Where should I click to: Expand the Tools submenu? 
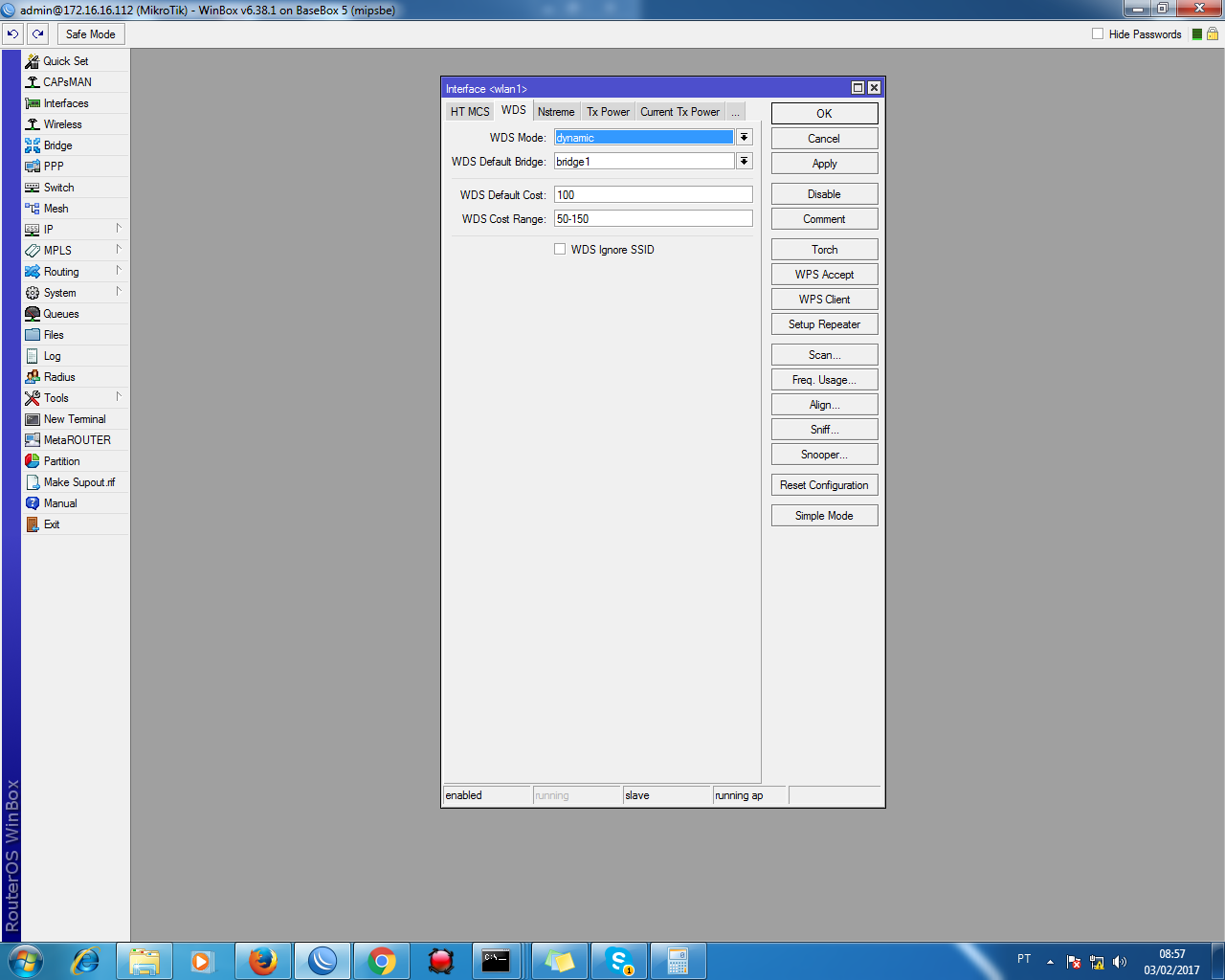119,397
